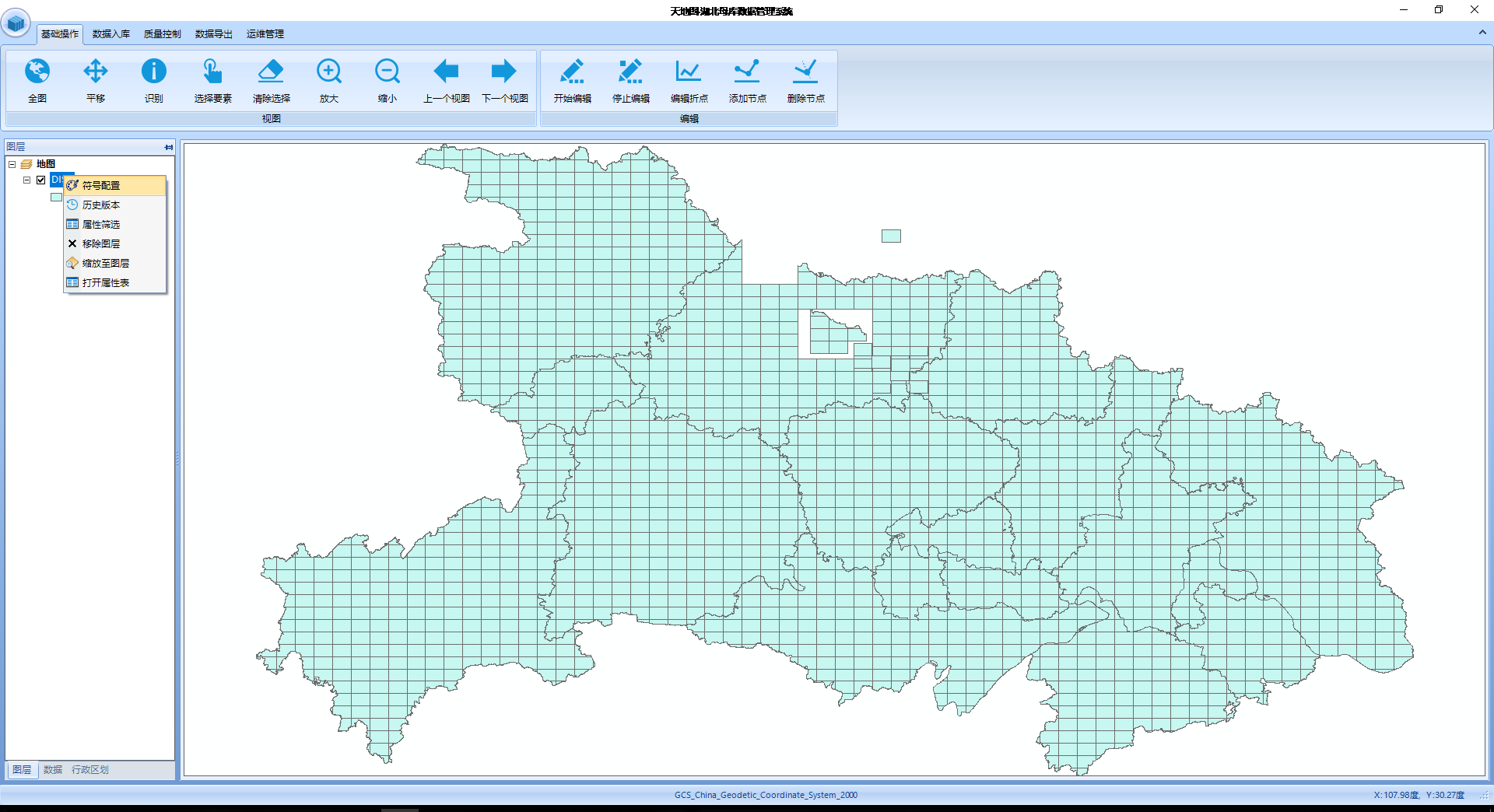Click the 清除选择 eraser icon
This screenshot has width=1494, height=812.
(x=271, y=72)
